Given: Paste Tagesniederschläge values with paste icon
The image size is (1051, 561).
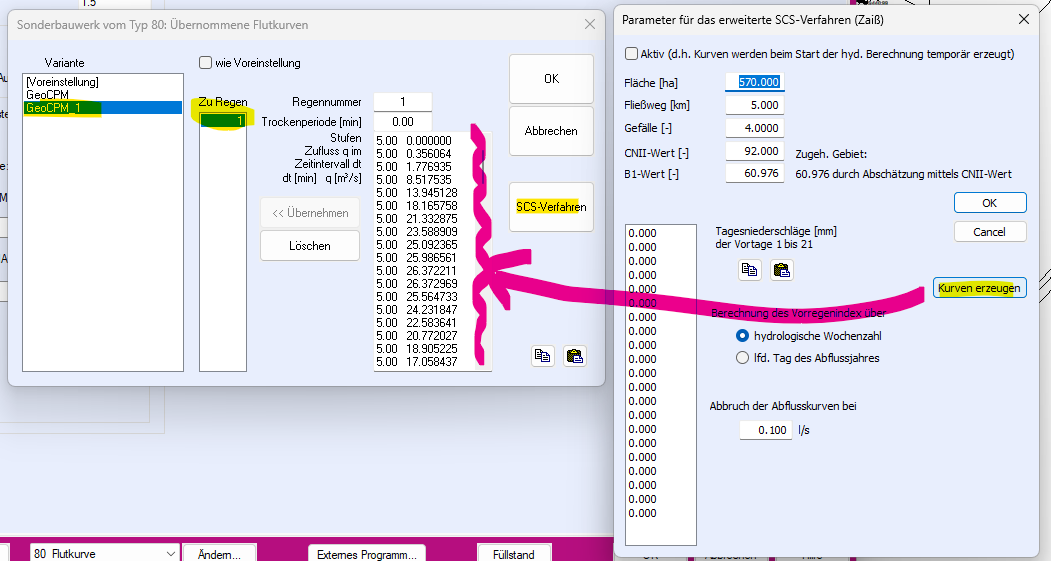Looking at the screenshot, I should [x=781, y=268].
